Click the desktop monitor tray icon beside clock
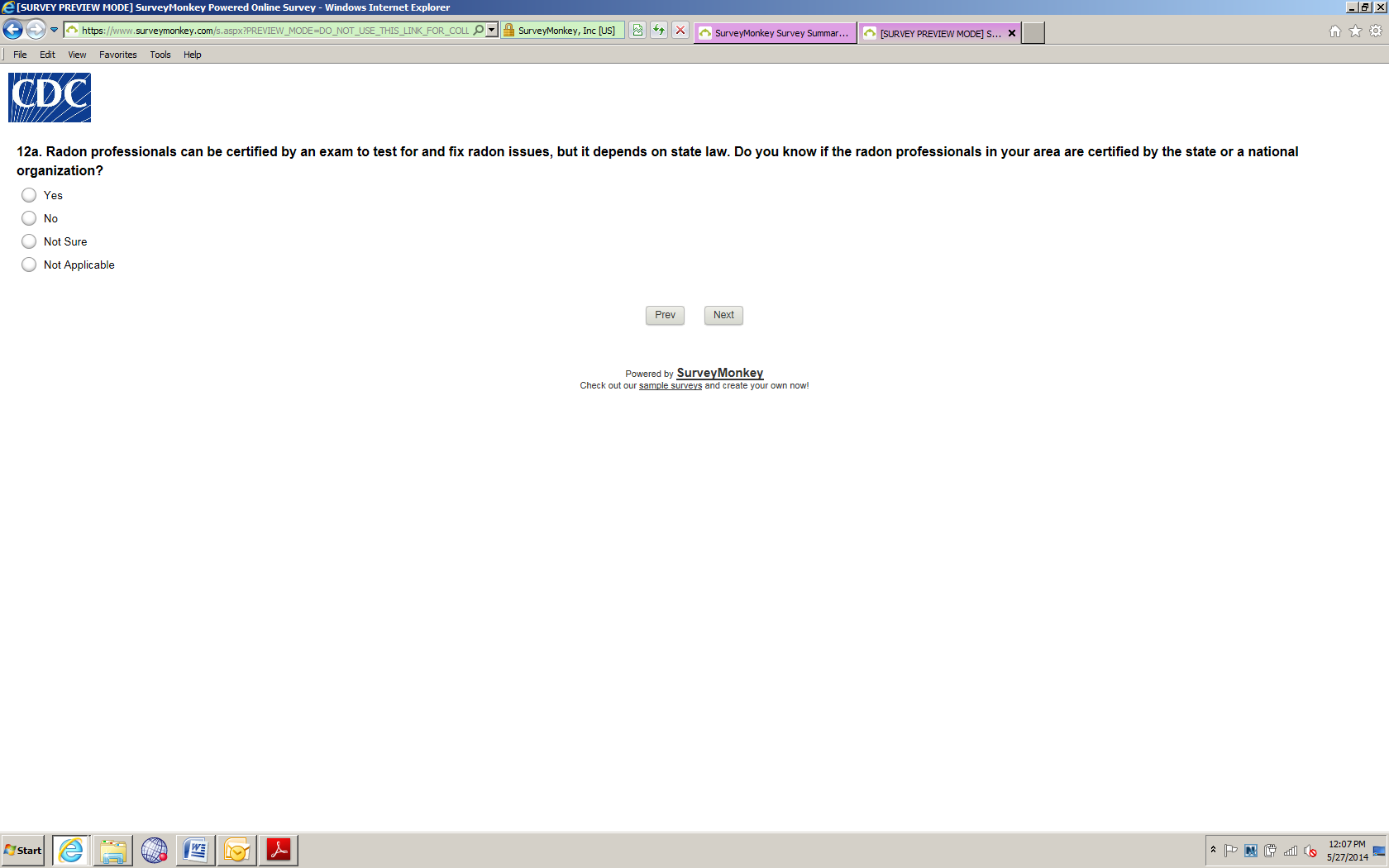The image size is (1389, 868). pyautogui.click(x=1379, y=851)
